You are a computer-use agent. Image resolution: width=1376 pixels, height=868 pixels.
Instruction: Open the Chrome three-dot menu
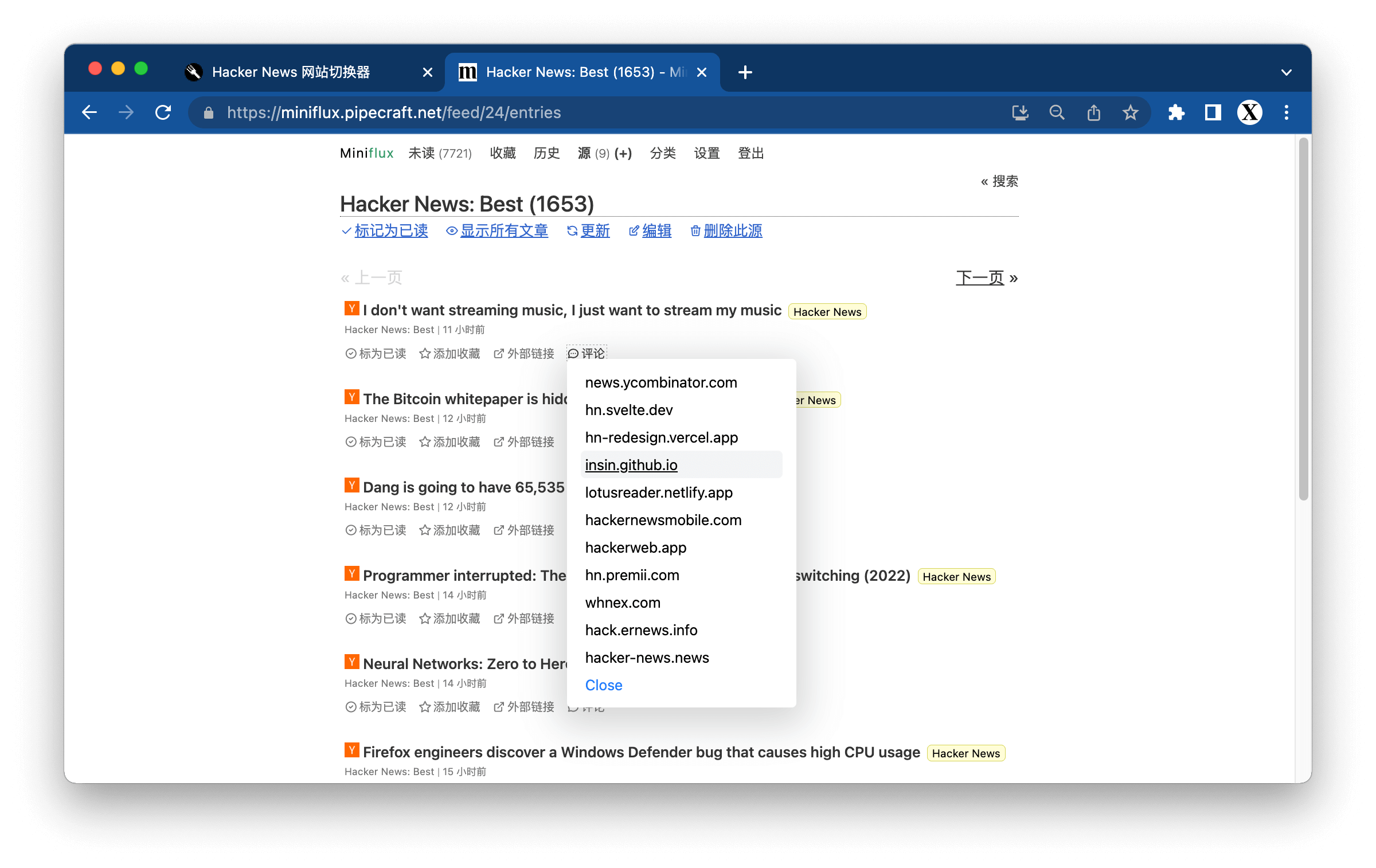click(1287, 112)
